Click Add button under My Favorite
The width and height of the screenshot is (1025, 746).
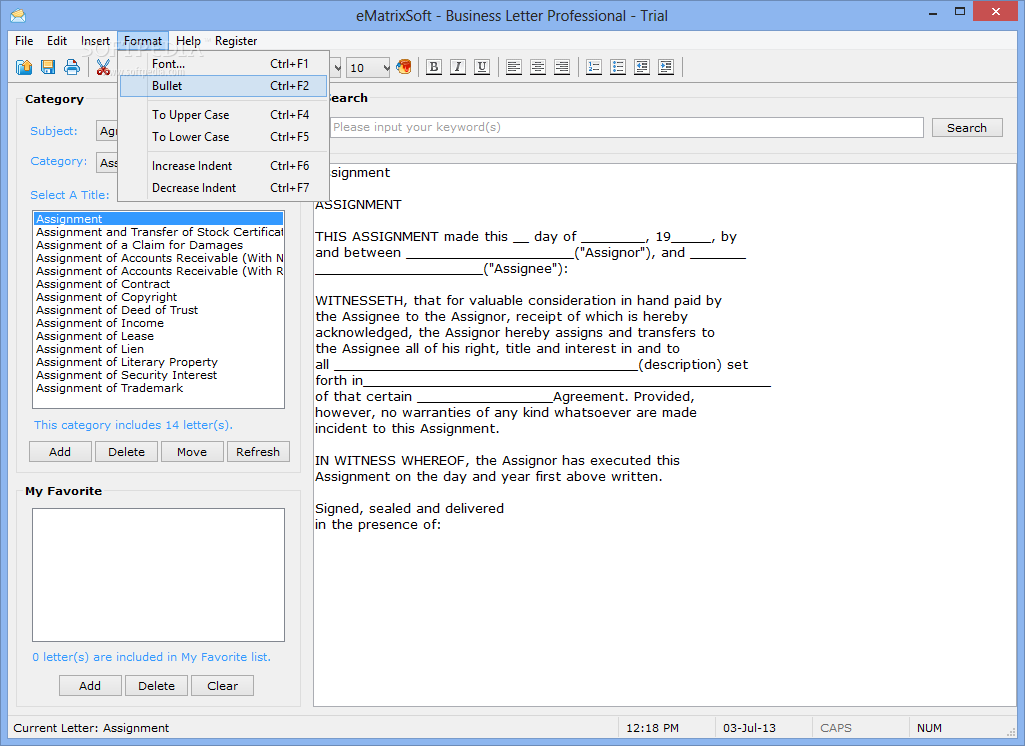pyautogui.click(x=90, y=686)
